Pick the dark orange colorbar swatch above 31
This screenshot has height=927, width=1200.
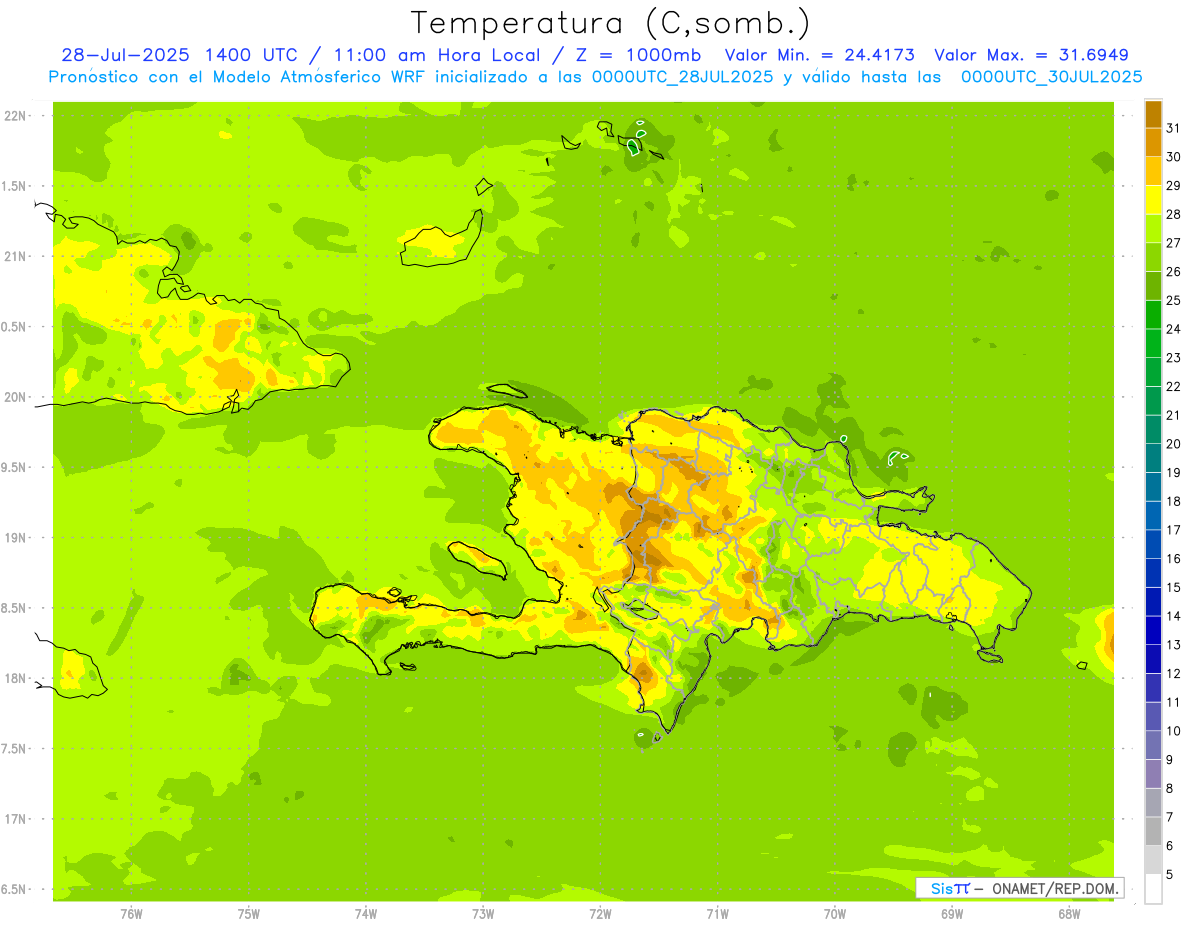click(x=1154, y=114)
